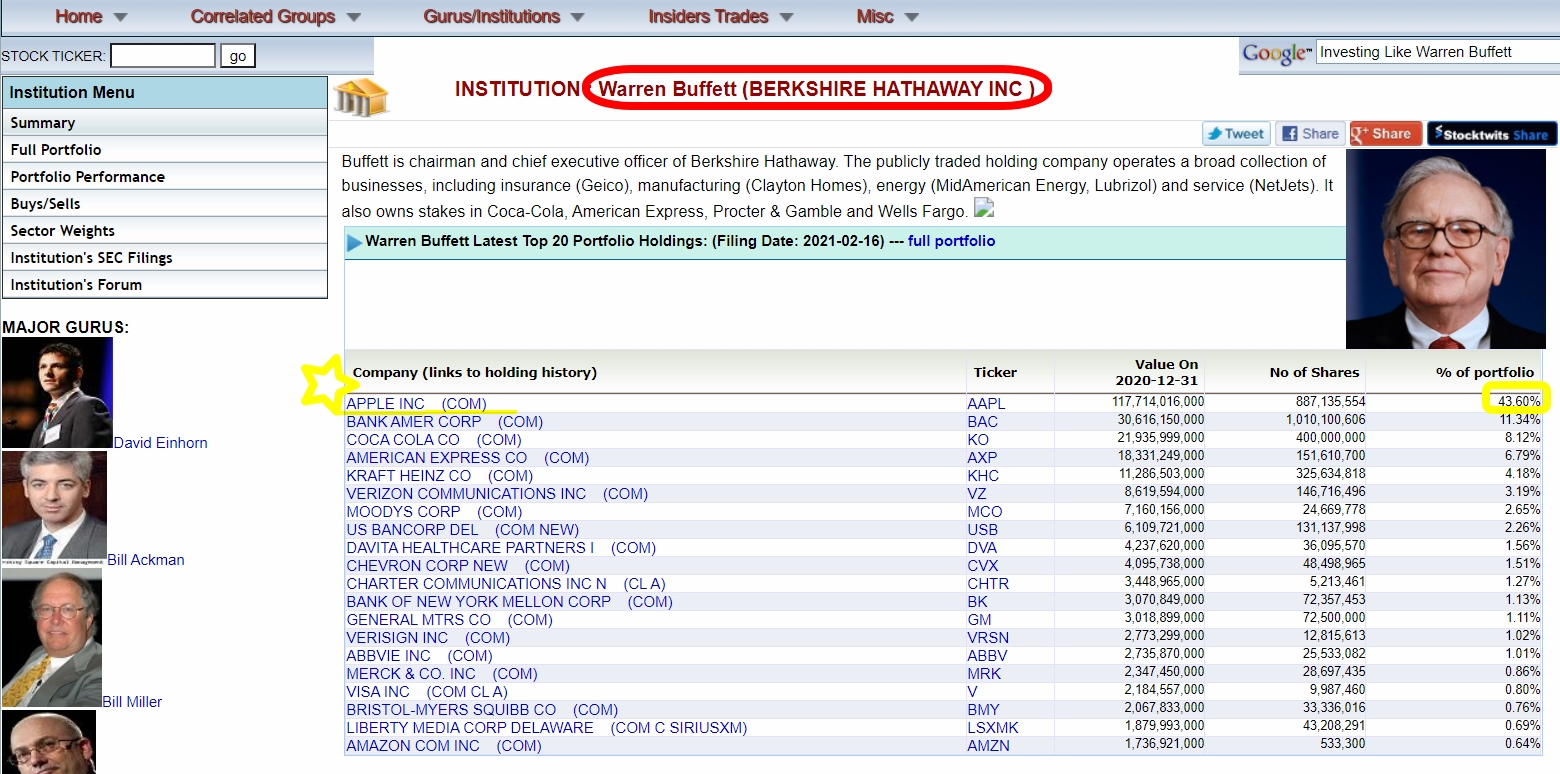
Task: Open KRAFT HEINZ CO link
Action: (x=439, y=476)
